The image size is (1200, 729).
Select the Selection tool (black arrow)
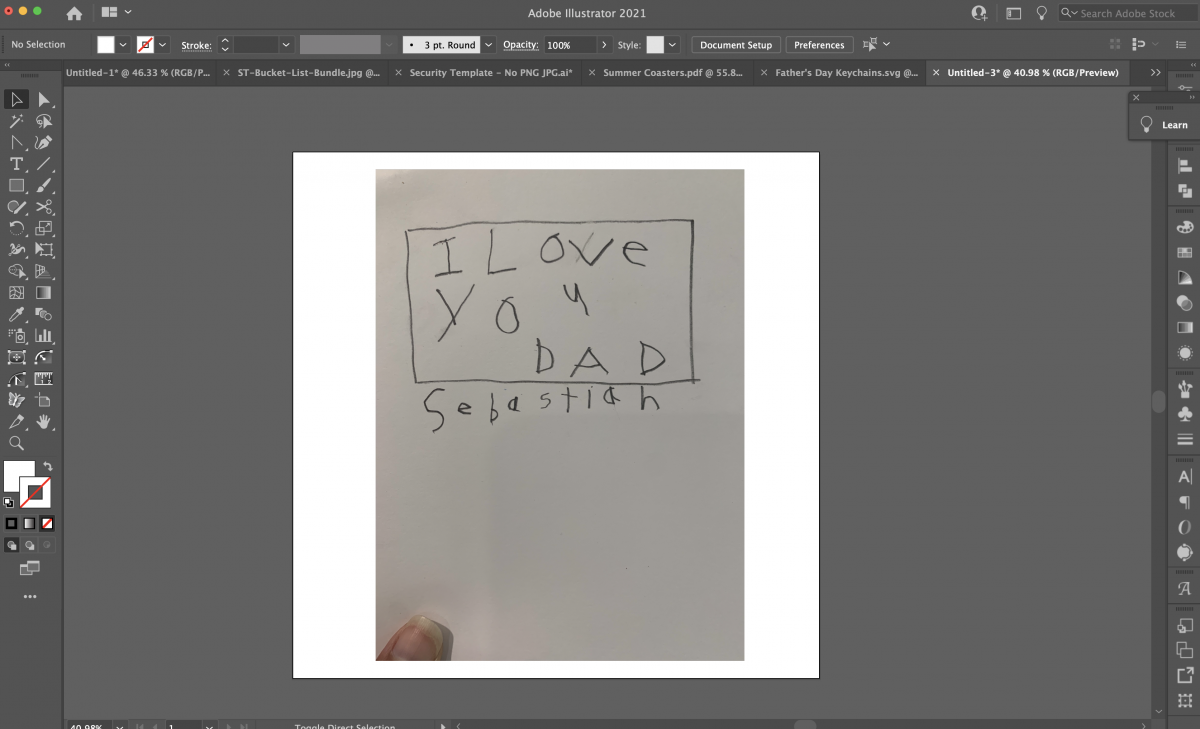(16, 99)
